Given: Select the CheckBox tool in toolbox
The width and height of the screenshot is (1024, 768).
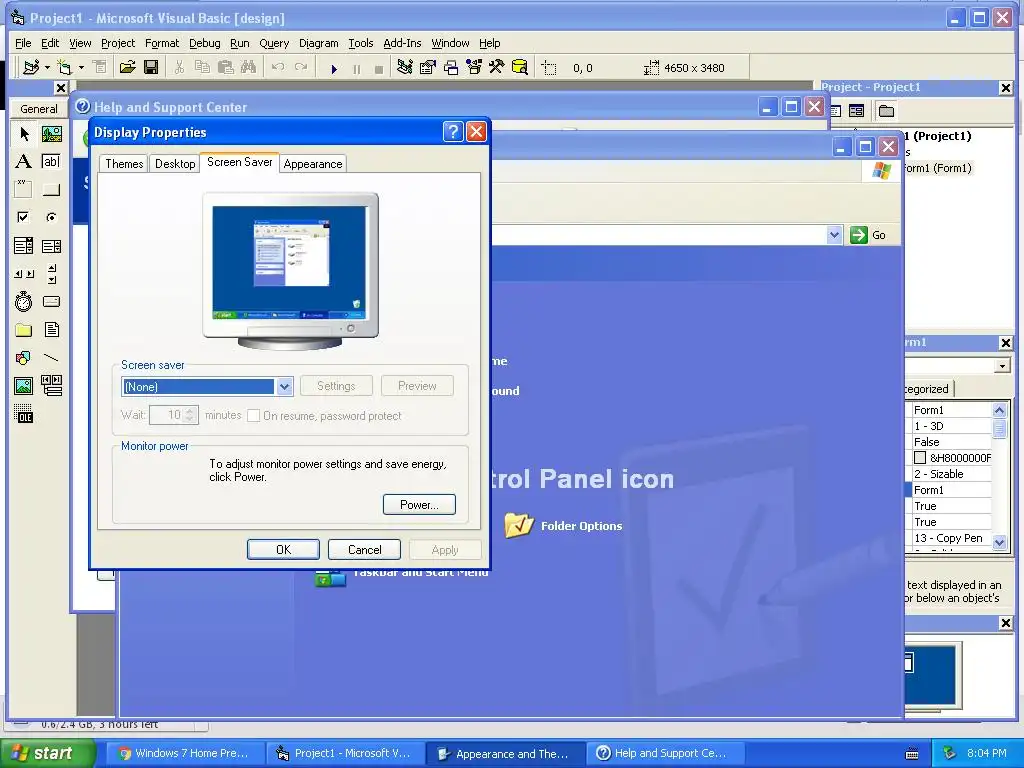Looking at the screenshot, I should [24, 217].
